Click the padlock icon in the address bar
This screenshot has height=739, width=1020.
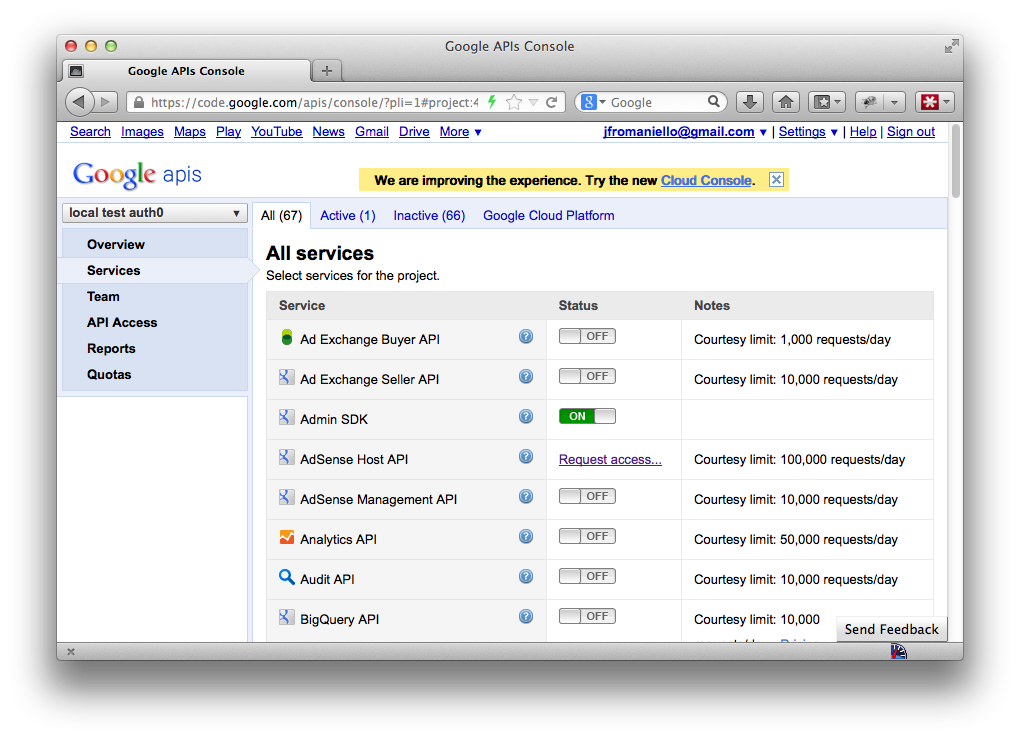click(x=139, y=102)
